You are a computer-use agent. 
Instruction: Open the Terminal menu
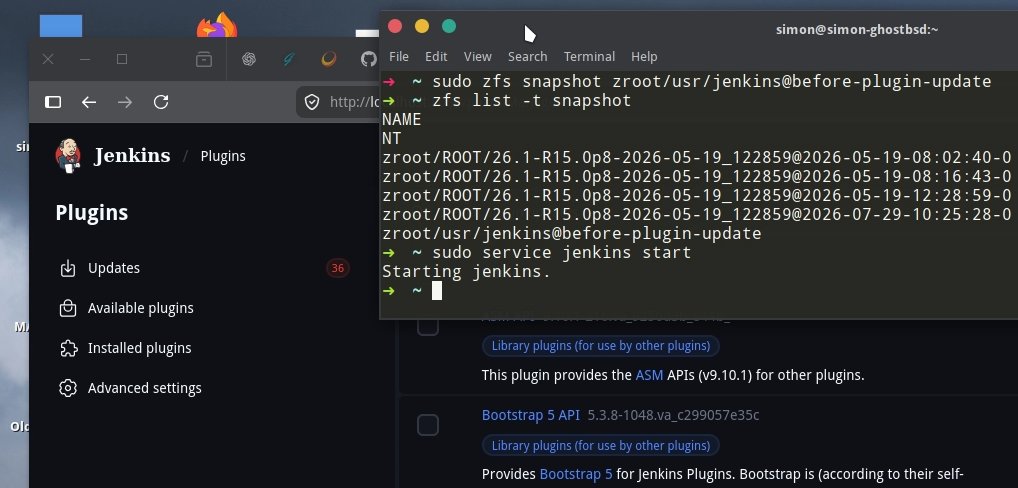589,56
